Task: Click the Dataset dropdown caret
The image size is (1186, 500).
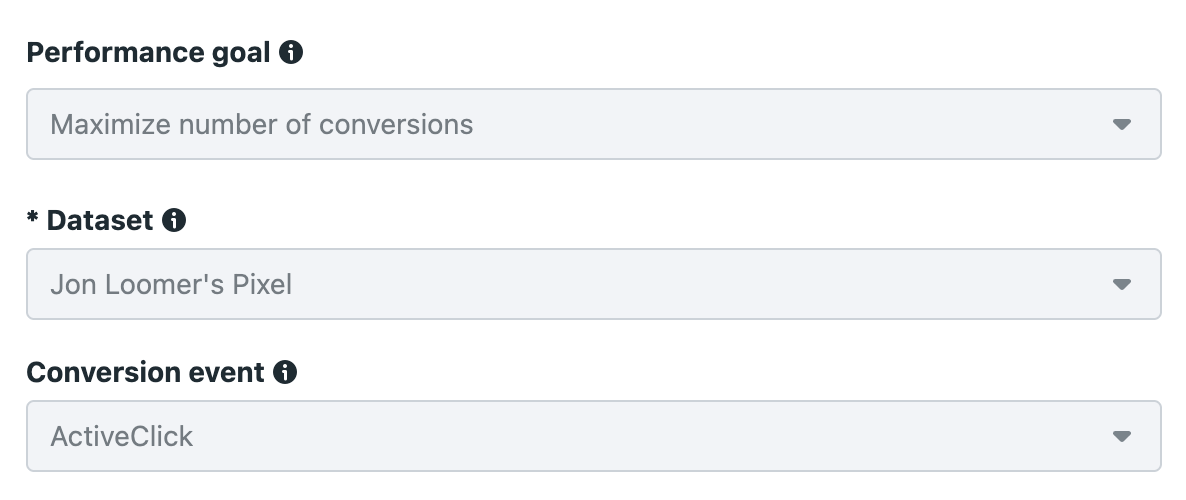Action: [1122, 284]
